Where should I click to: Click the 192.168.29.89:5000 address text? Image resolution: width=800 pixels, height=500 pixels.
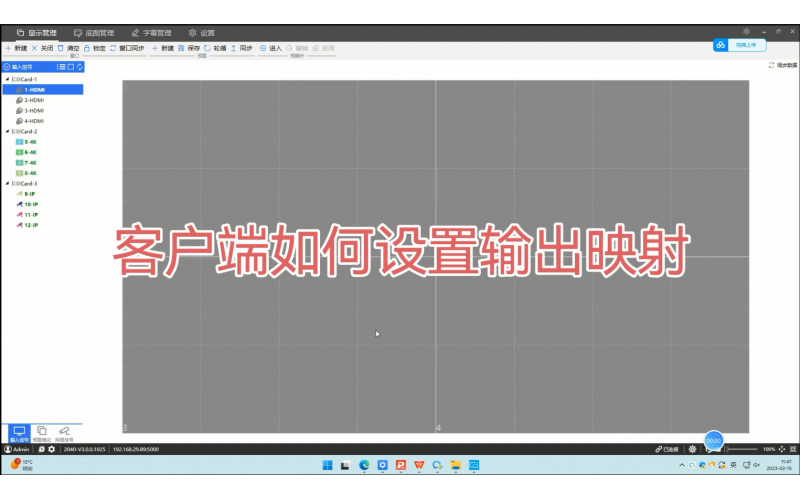click(136, 449)
